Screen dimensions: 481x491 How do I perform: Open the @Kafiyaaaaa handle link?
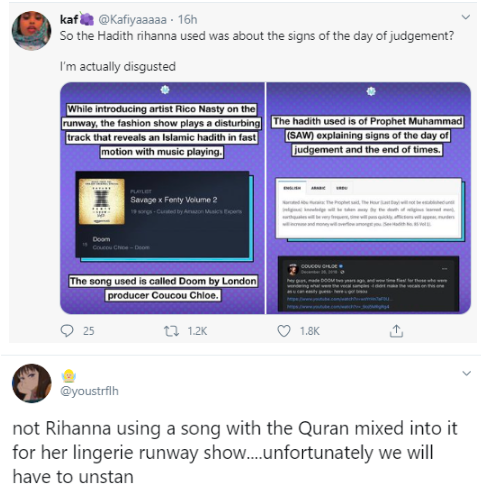(x=132, y=20)
